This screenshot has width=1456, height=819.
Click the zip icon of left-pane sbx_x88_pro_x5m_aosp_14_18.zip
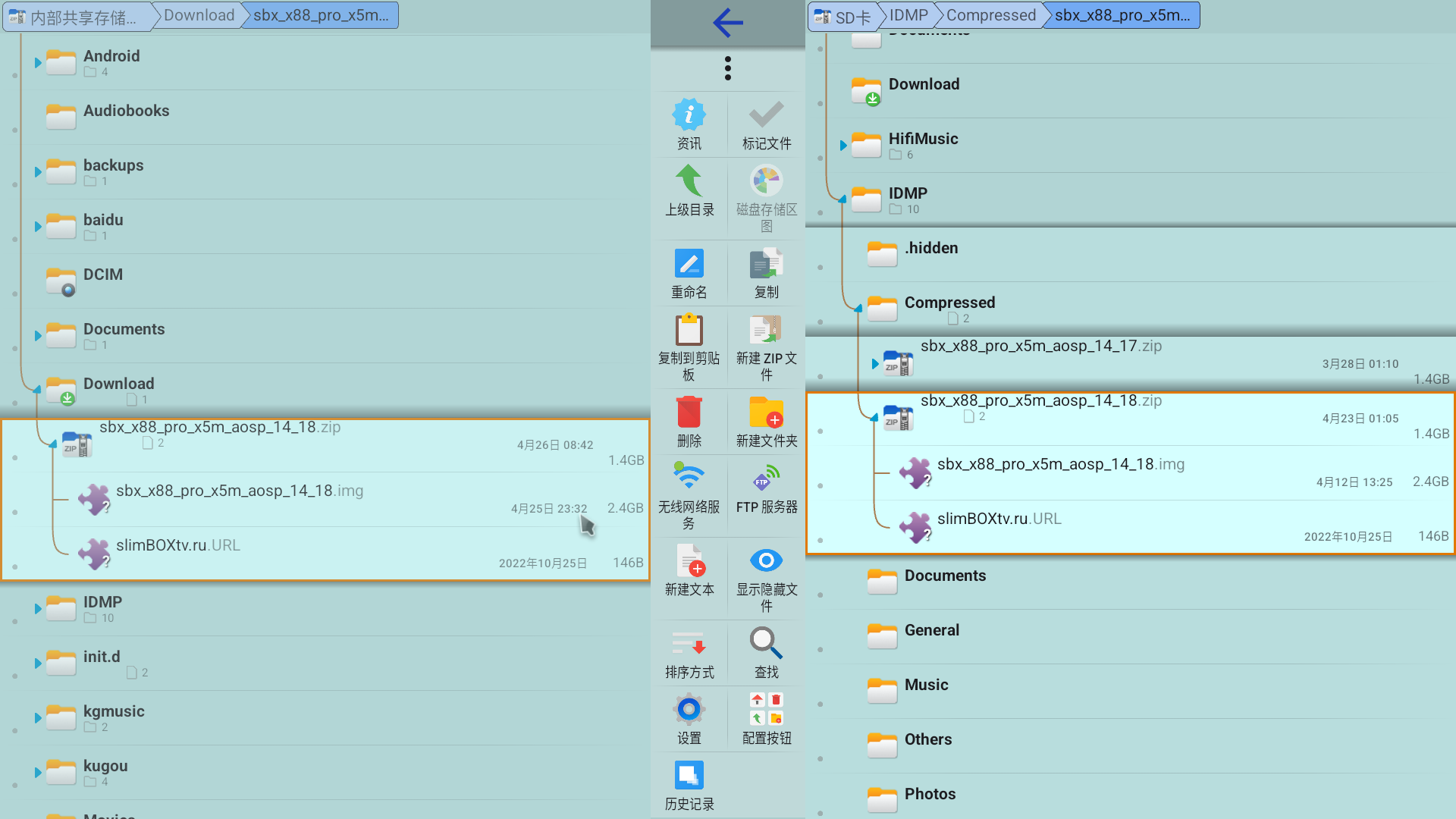click(77, 445)
